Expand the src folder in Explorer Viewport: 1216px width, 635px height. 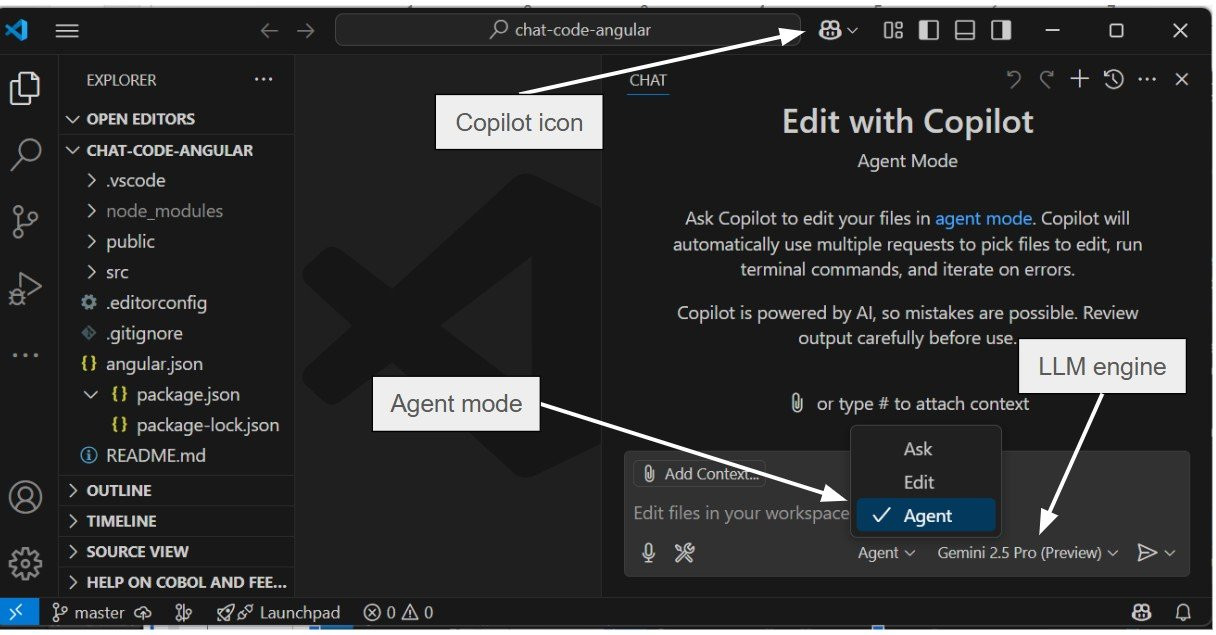[x=117, y=271]
